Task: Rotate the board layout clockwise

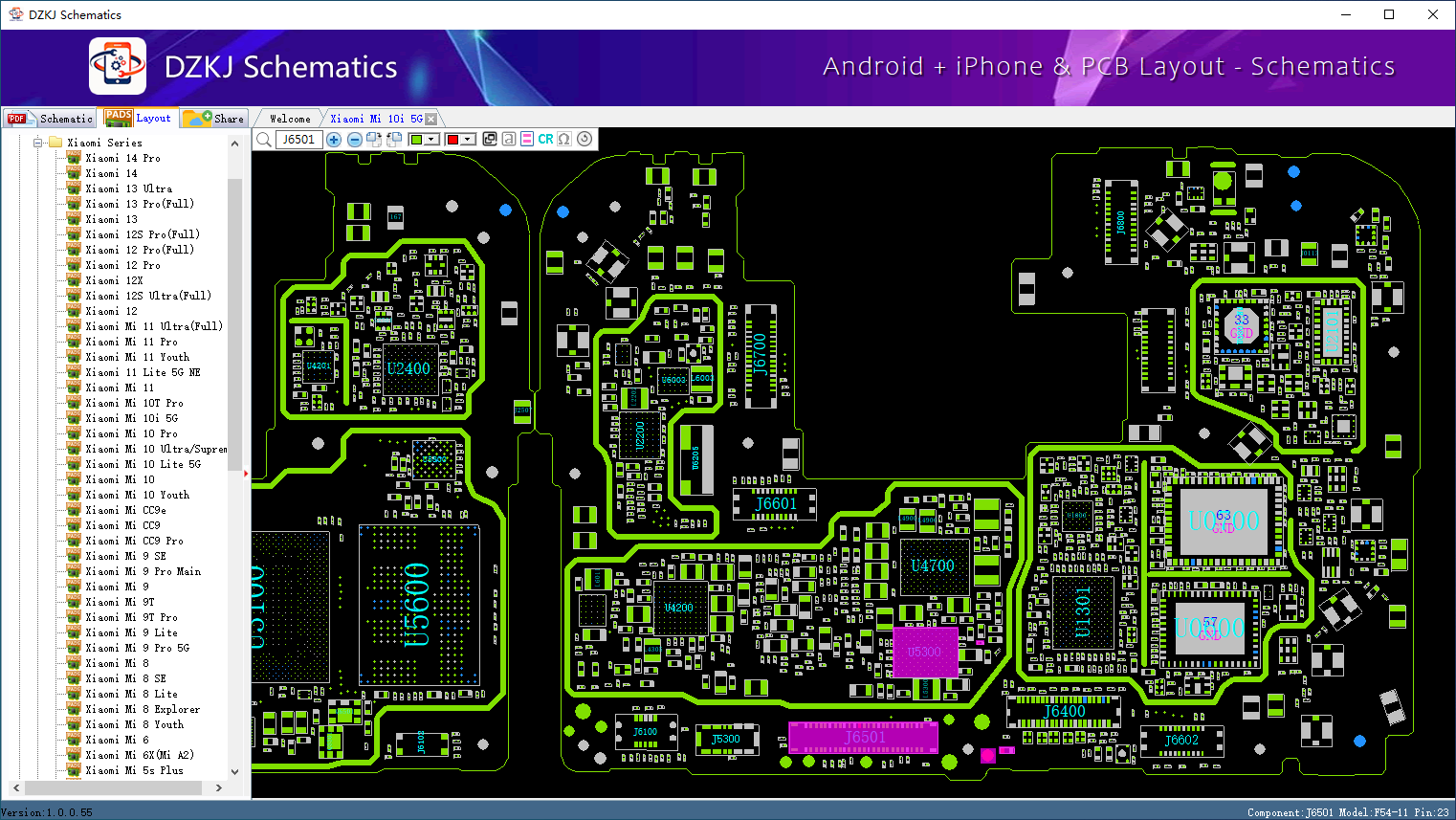Action: coord(374,140)
